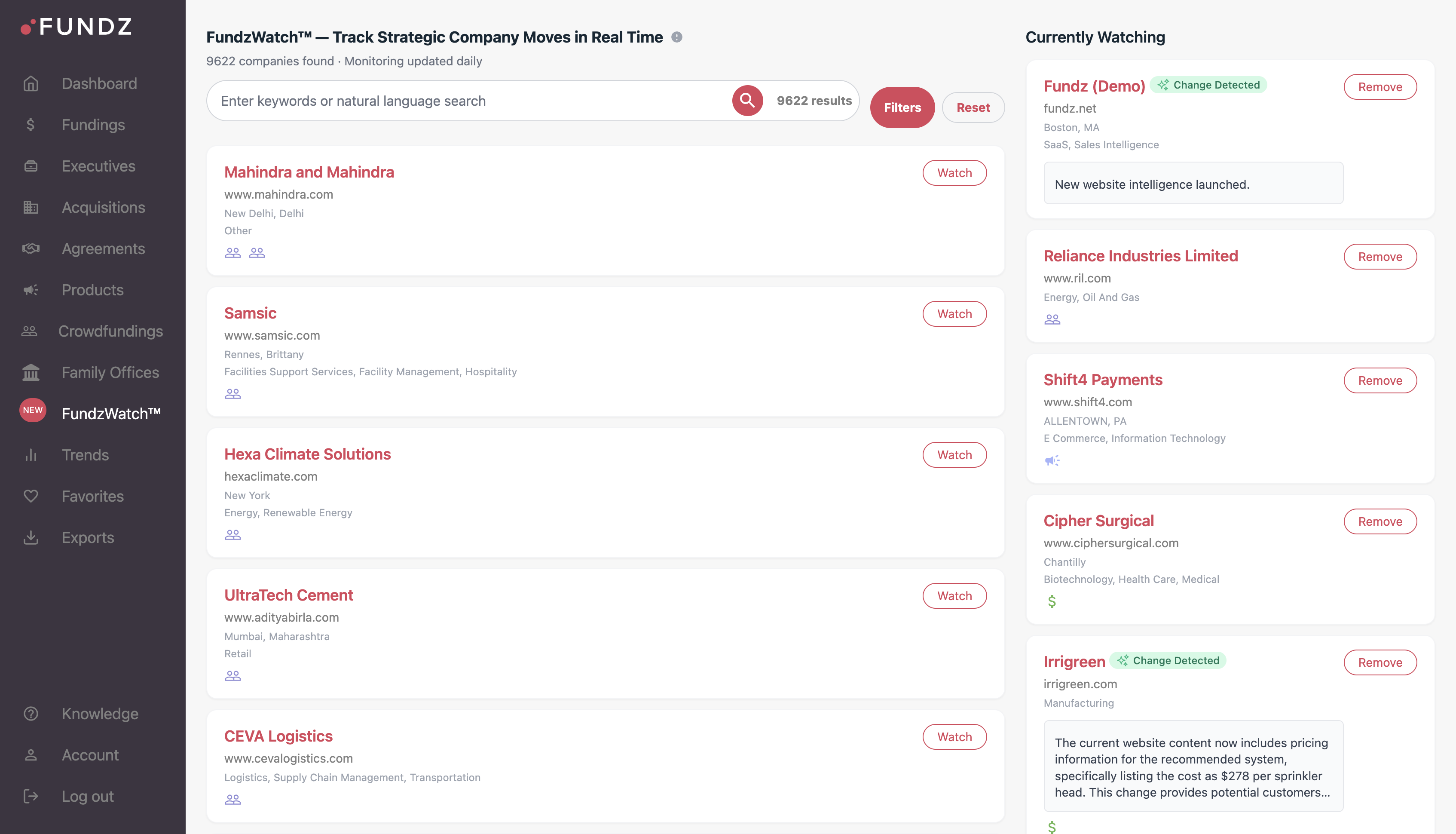This screenshot has height=834, width=1456.
Task: Click the Exports download icon
Action: click(x=31, y=537)
